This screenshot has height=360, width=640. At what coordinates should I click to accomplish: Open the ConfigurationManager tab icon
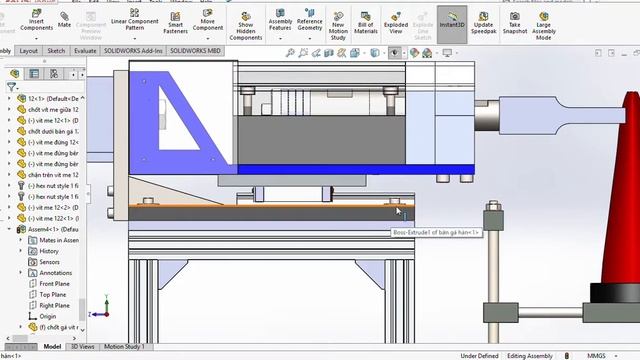[x=53, y=73]
